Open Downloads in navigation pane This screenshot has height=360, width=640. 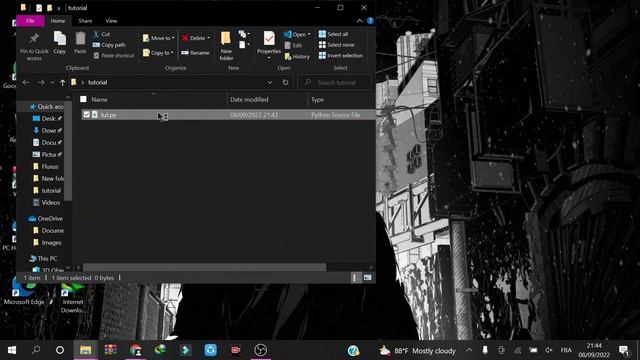[48, 131]
